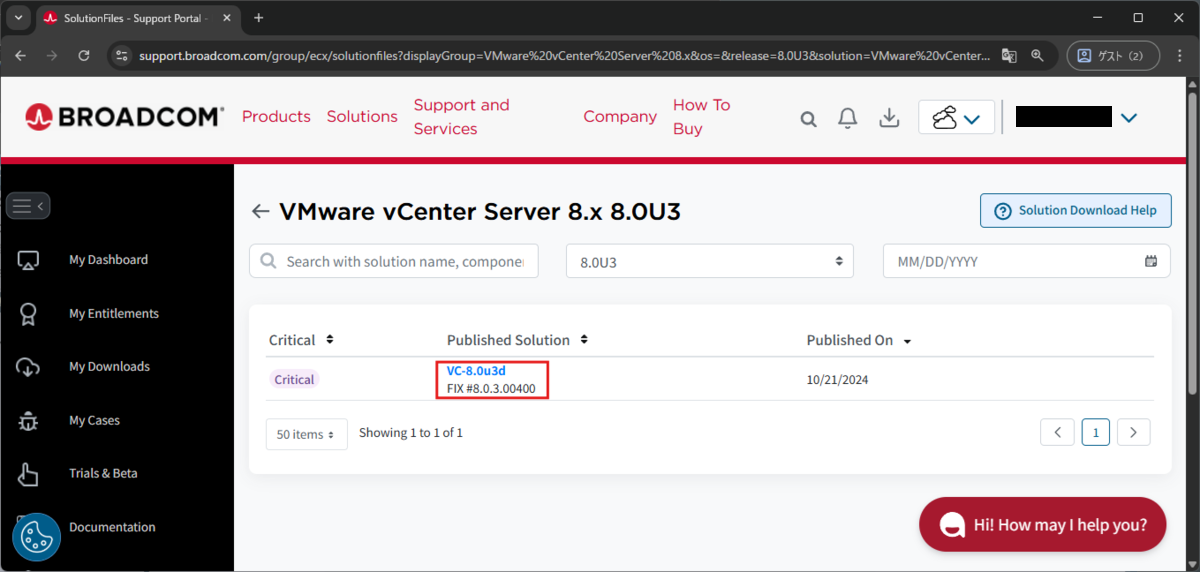Open the Support and Services menu

[461, 117]
